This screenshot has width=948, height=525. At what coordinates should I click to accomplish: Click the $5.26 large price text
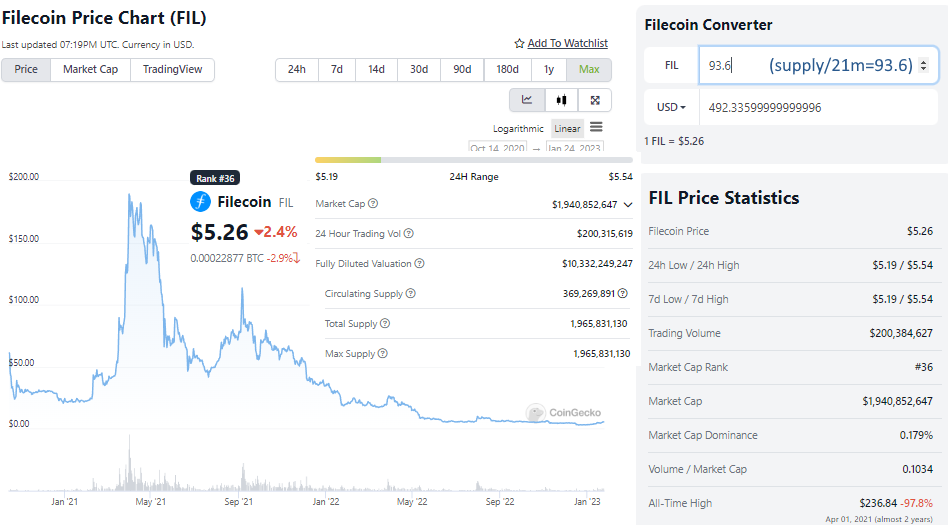pos(219,232)
